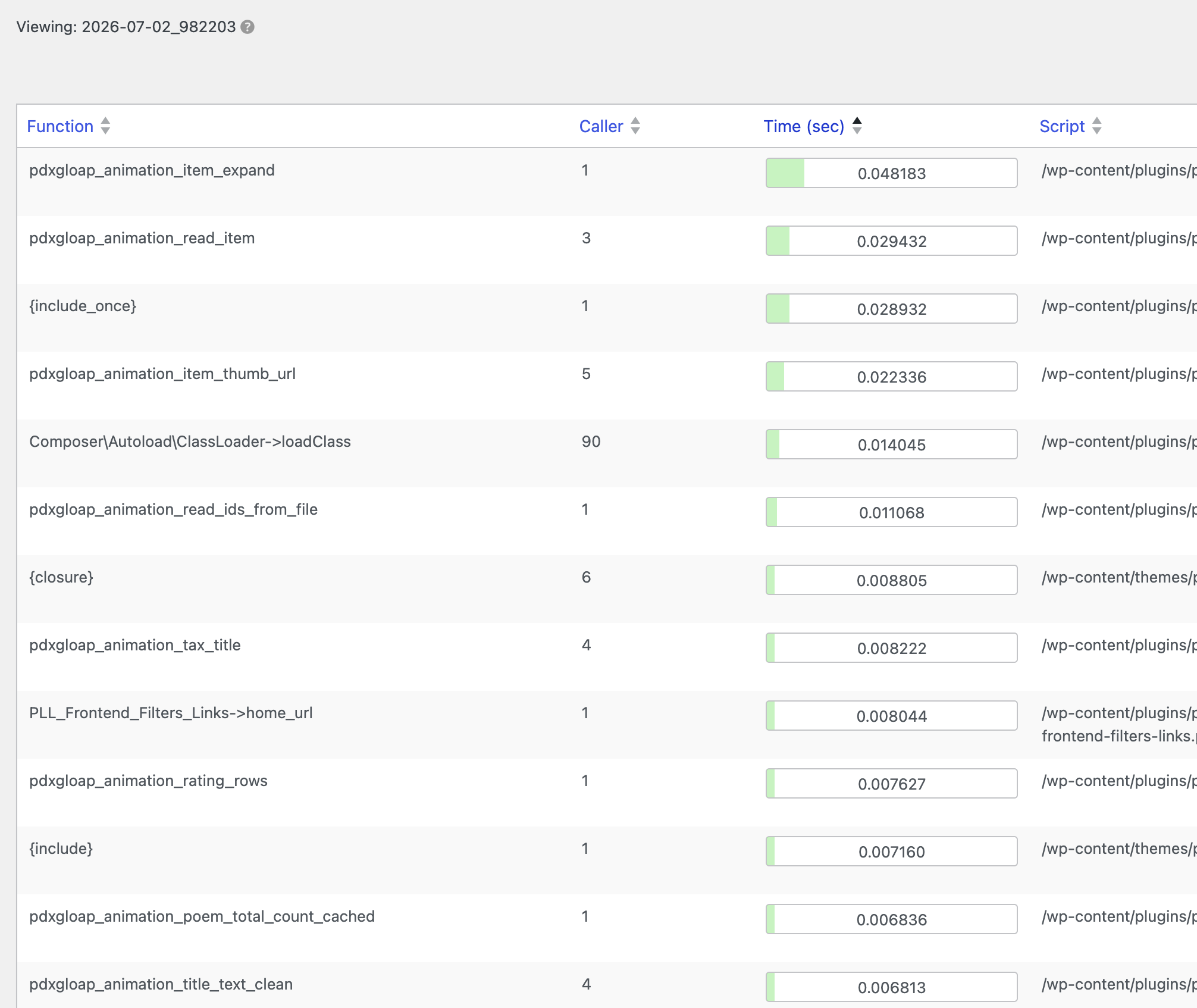Click the Script column sort arrows

point(1097,126)
